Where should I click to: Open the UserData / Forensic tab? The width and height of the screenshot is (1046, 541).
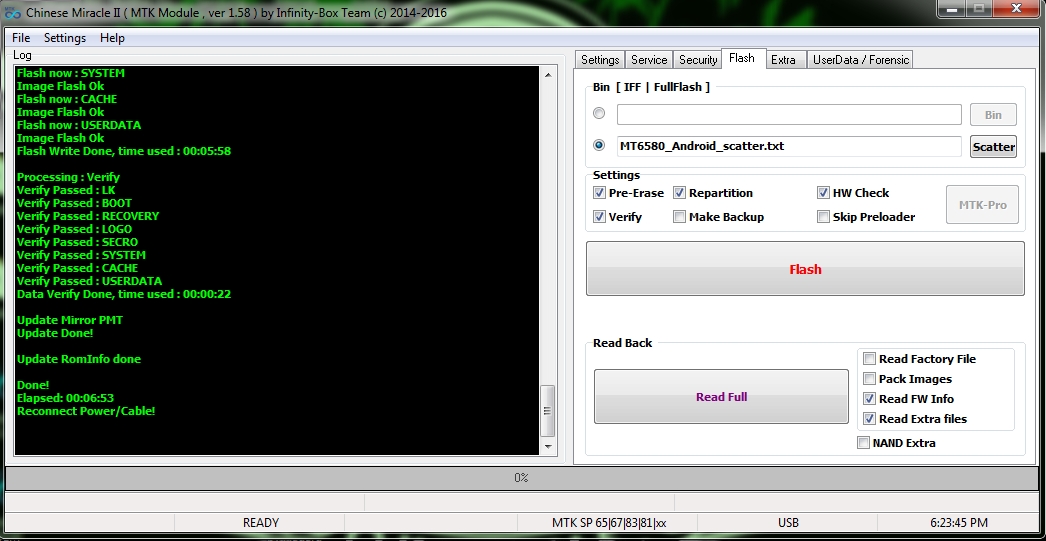click(x=861, y=59)
